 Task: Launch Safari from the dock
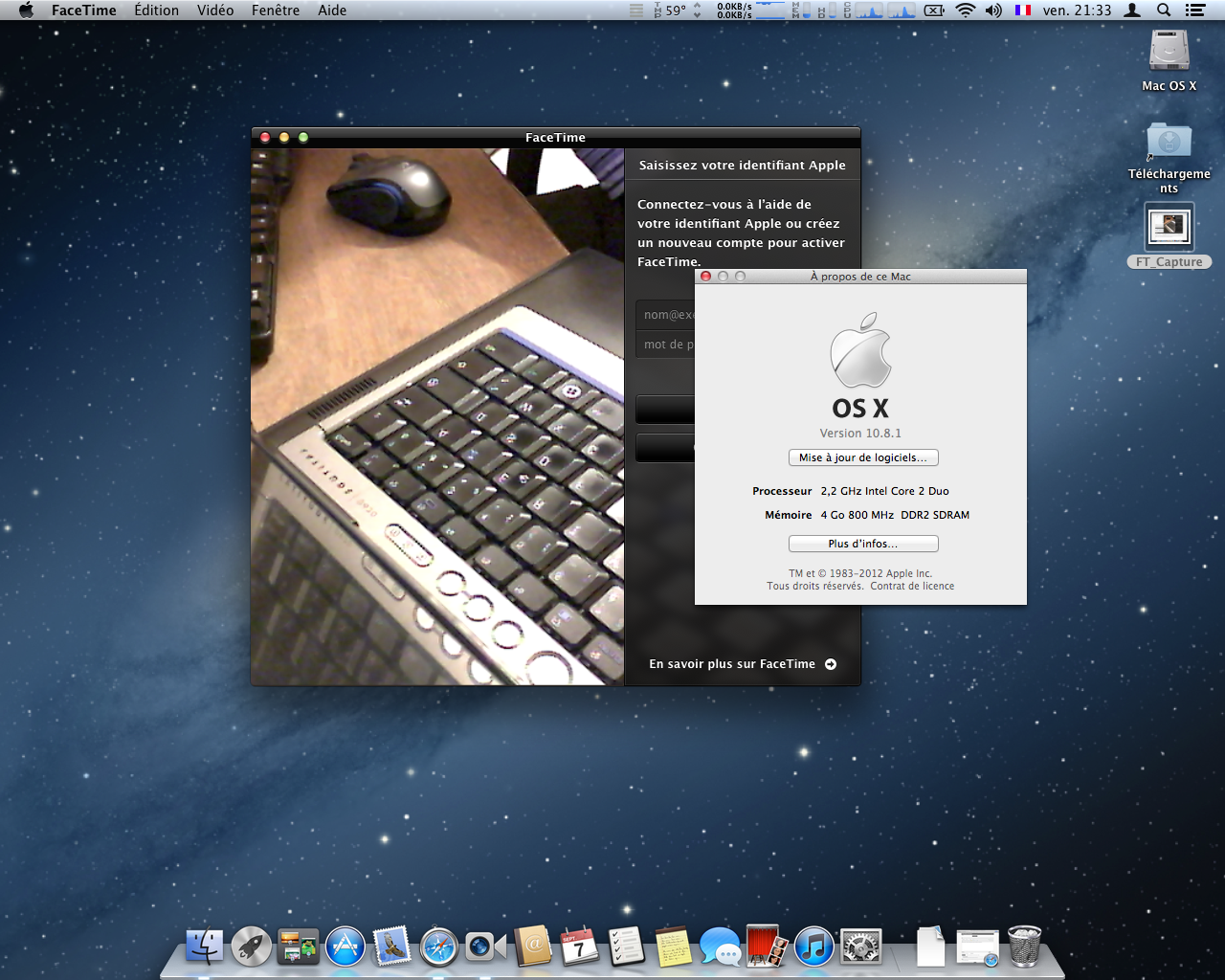(x=439, y=947)
